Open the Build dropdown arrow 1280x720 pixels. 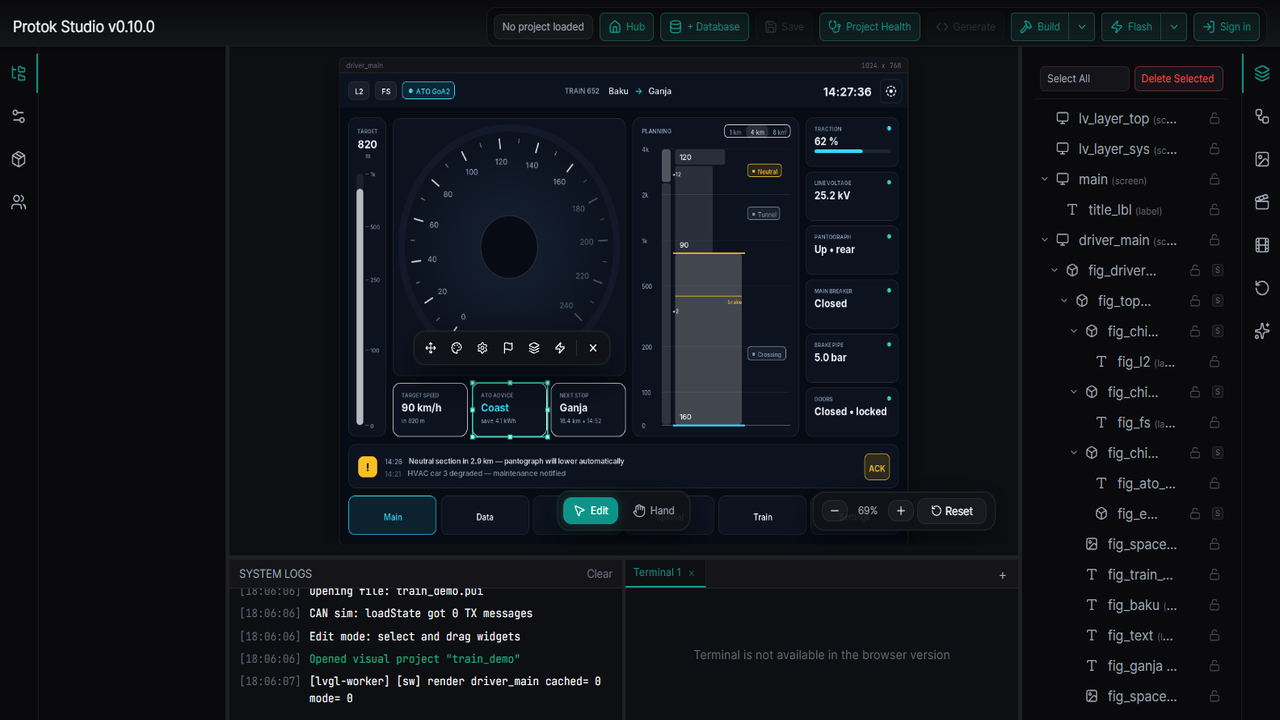click(x=1082, y=27)
